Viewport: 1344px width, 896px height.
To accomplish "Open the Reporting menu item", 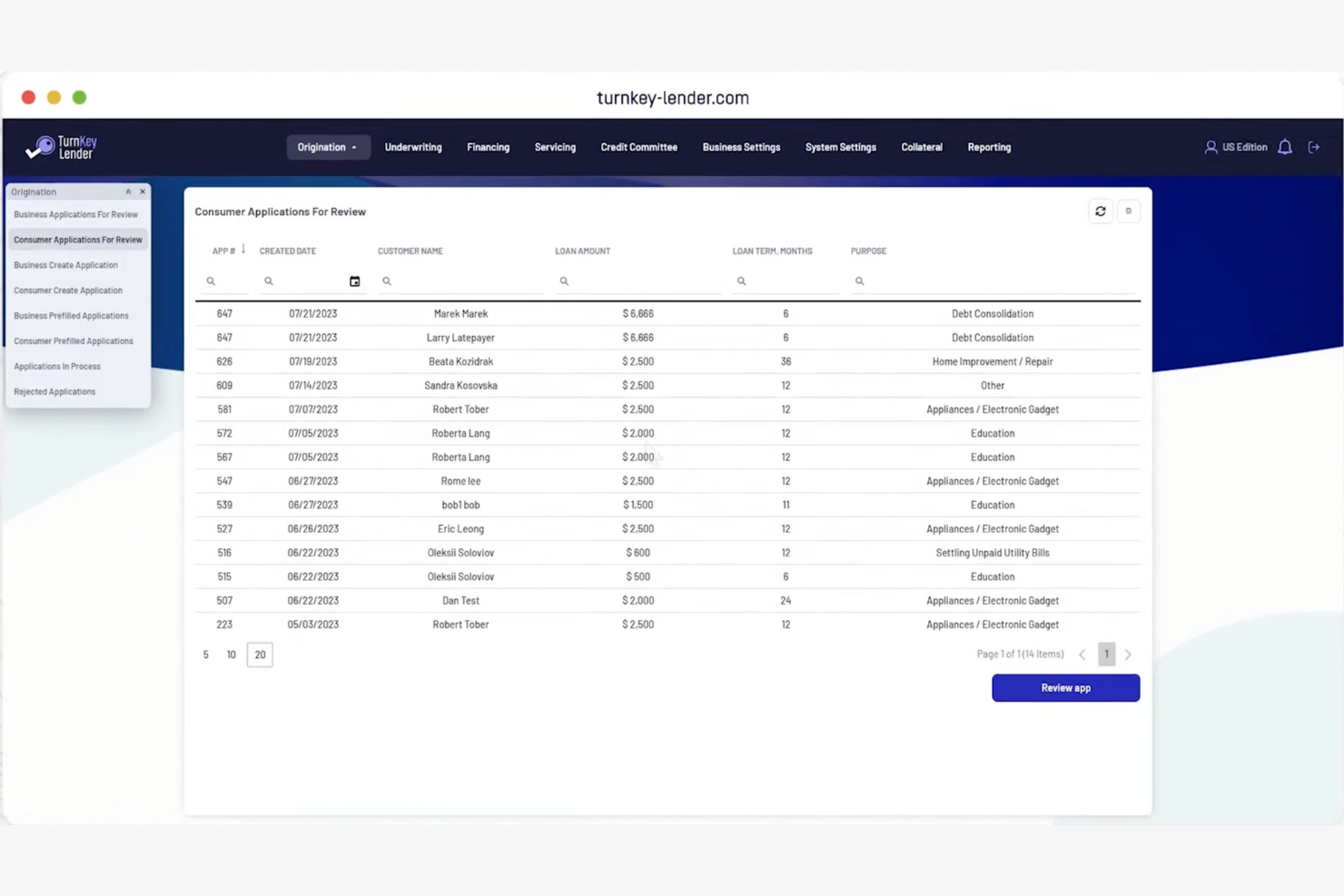I will coord(989,146).
